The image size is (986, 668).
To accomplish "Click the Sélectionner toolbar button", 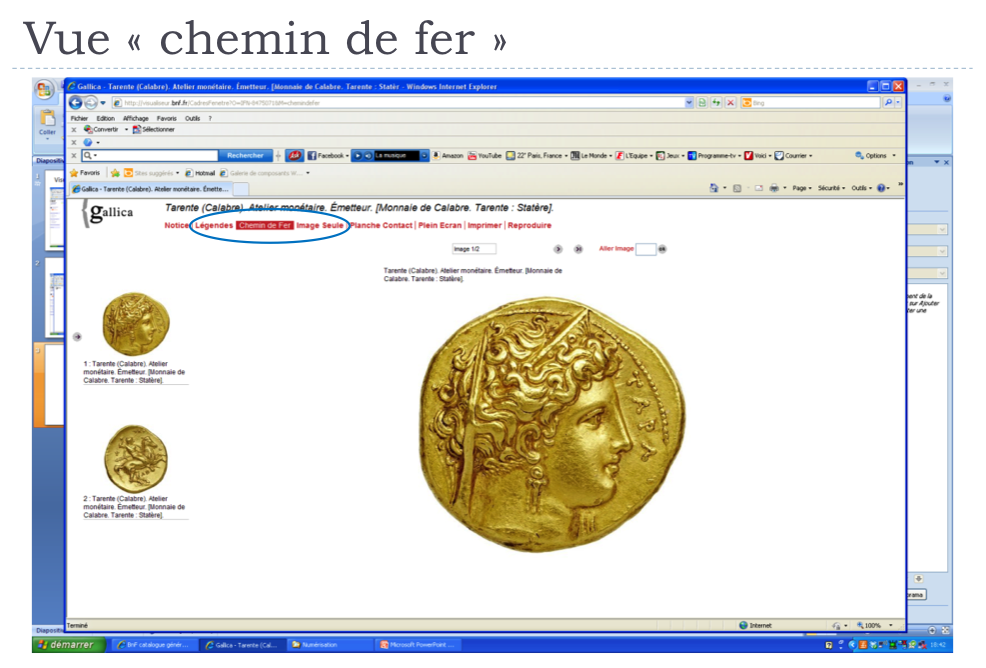I will [x=153, y=130].
